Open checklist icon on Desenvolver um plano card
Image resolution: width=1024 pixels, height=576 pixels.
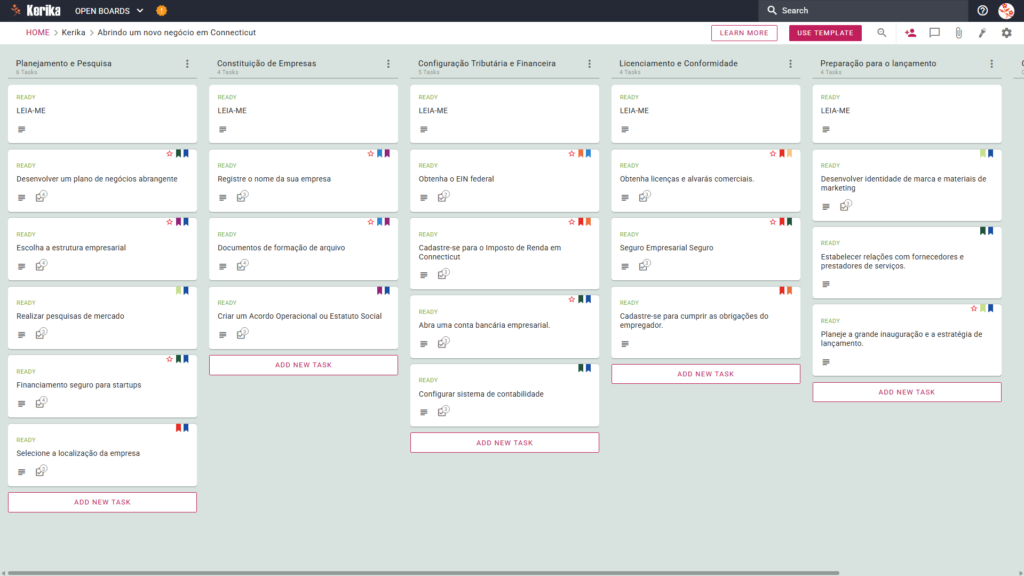tap(41, 197)
